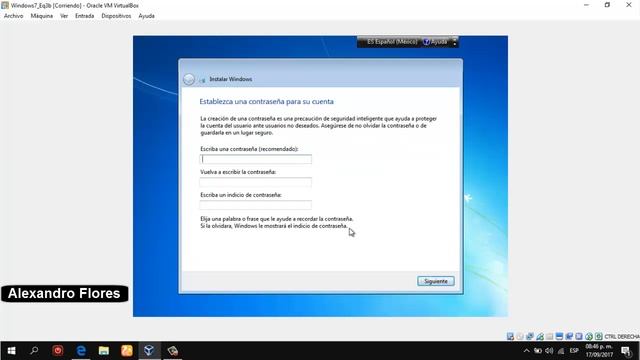640x360 pixels.
Task: Click Ayuda on the guest language bar
Action: tap(435, 42)
